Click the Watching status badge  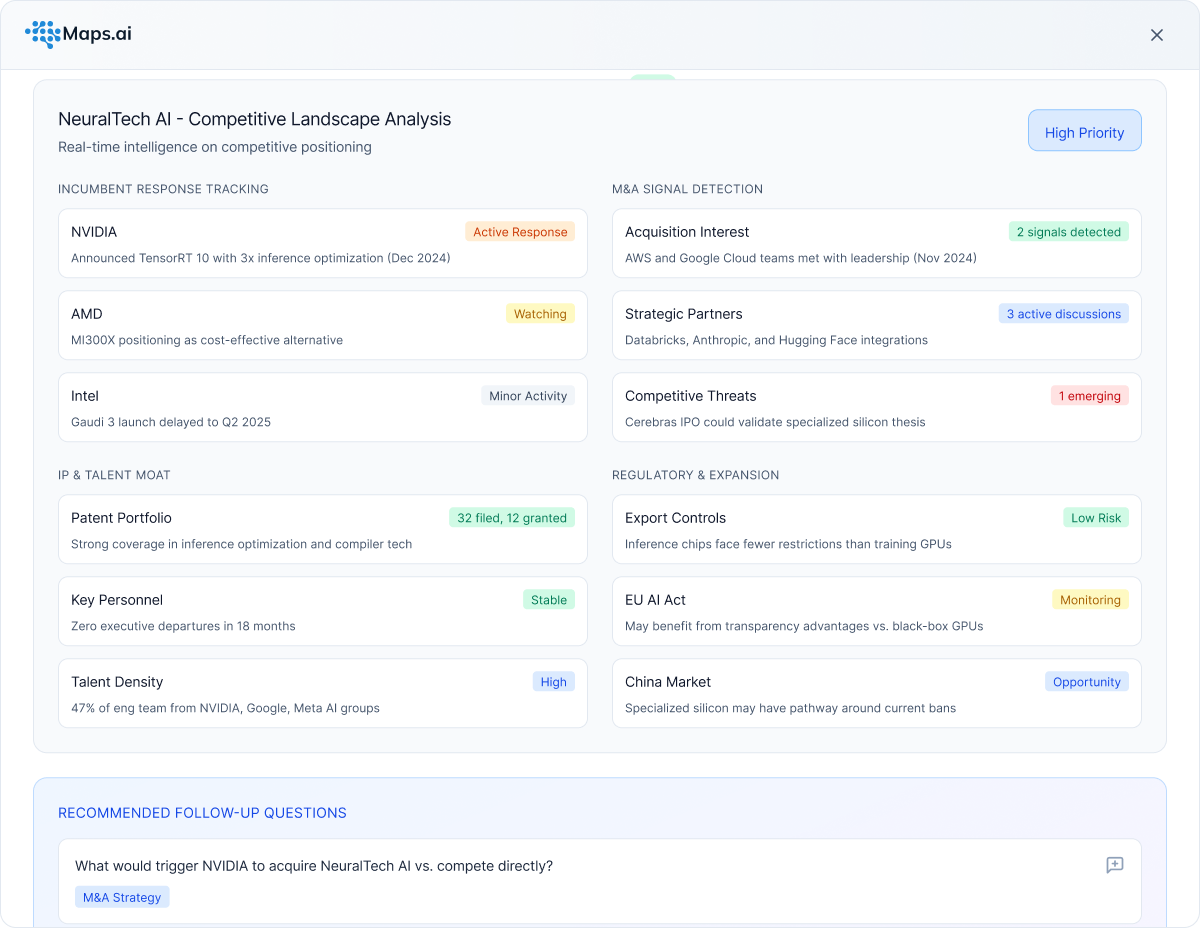pos(540,314)
